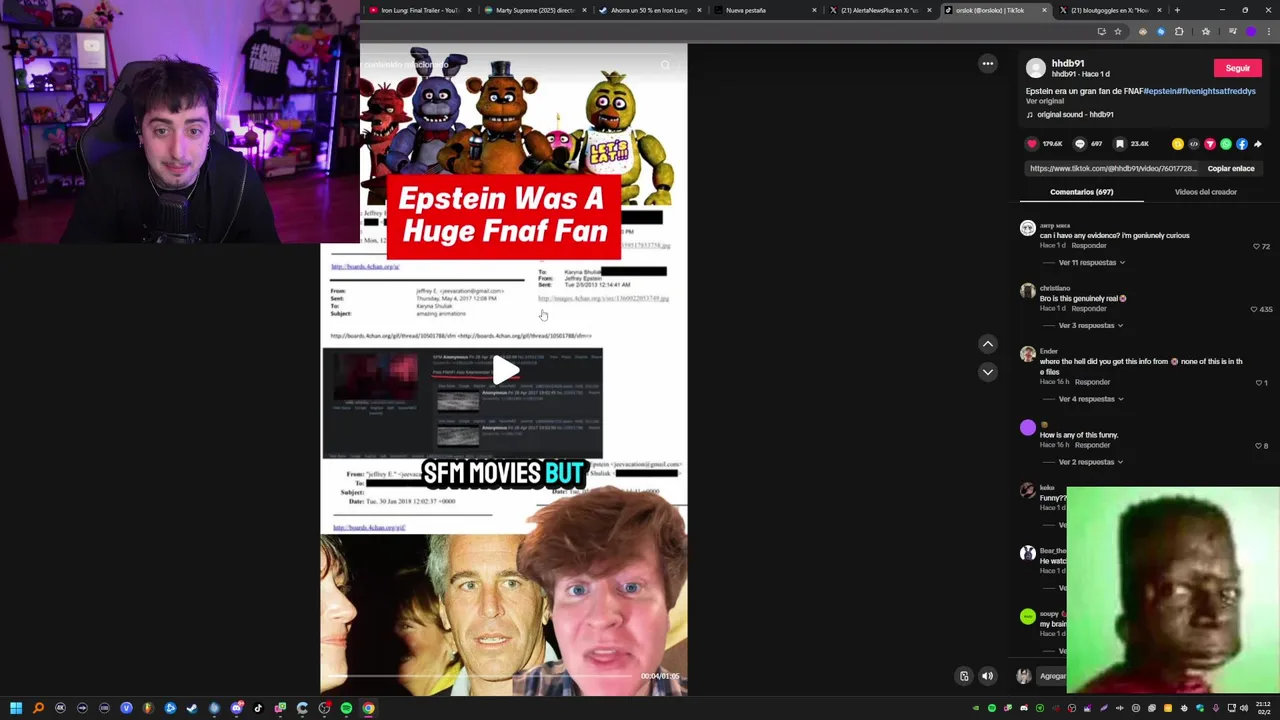The height and width of the screenshot is (720, 1280).
Task: Close the Nueva pestaña tab
Action: [x=814, y=10]
